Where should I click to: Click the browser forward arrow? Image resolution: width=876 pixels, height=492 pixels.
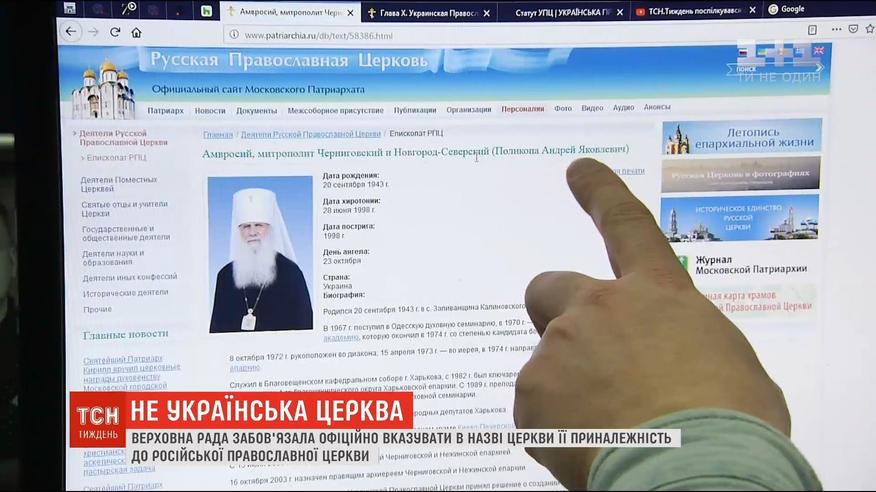(x=93, y=32)
